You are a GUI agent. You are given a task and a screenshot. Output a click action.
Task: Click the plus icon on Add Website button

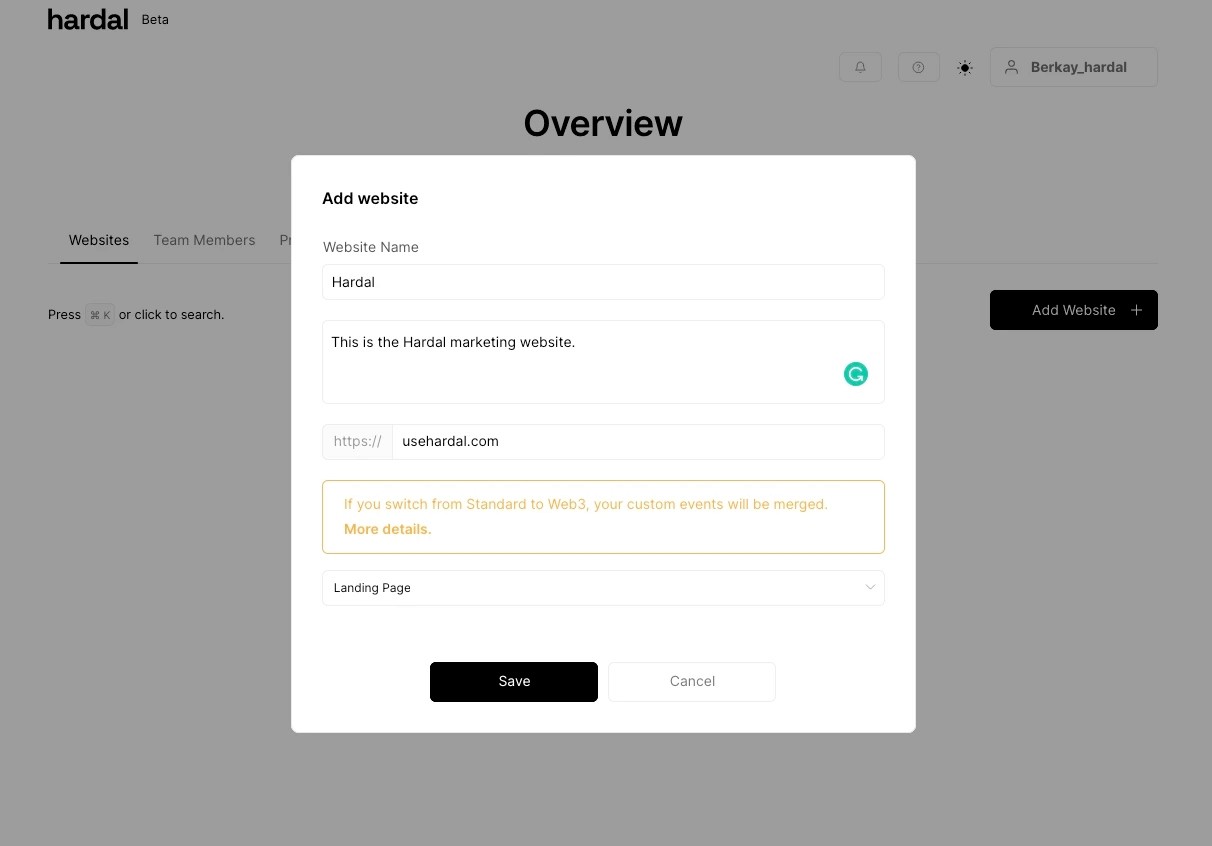click(x=1136, y=310)
